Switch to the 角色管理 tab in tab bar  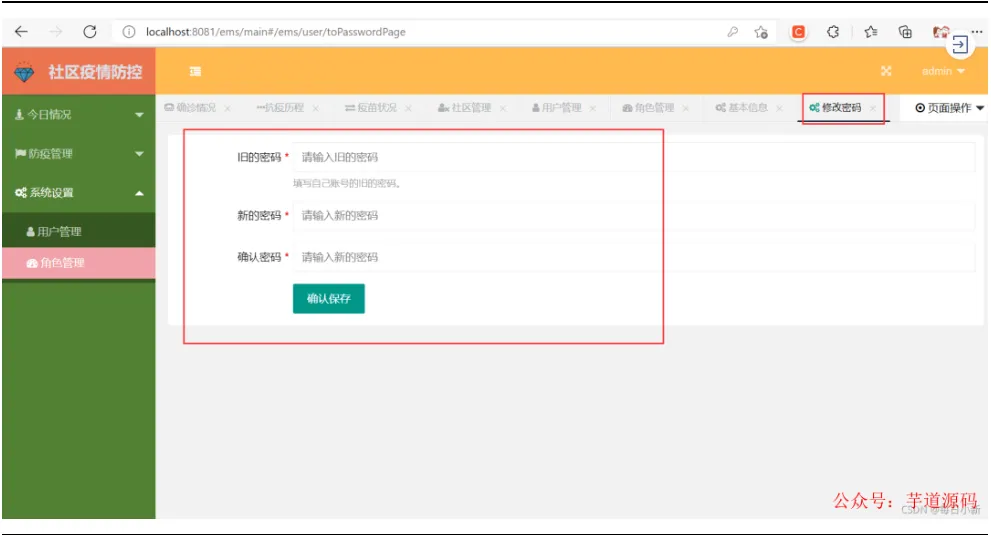pos(648,107)
